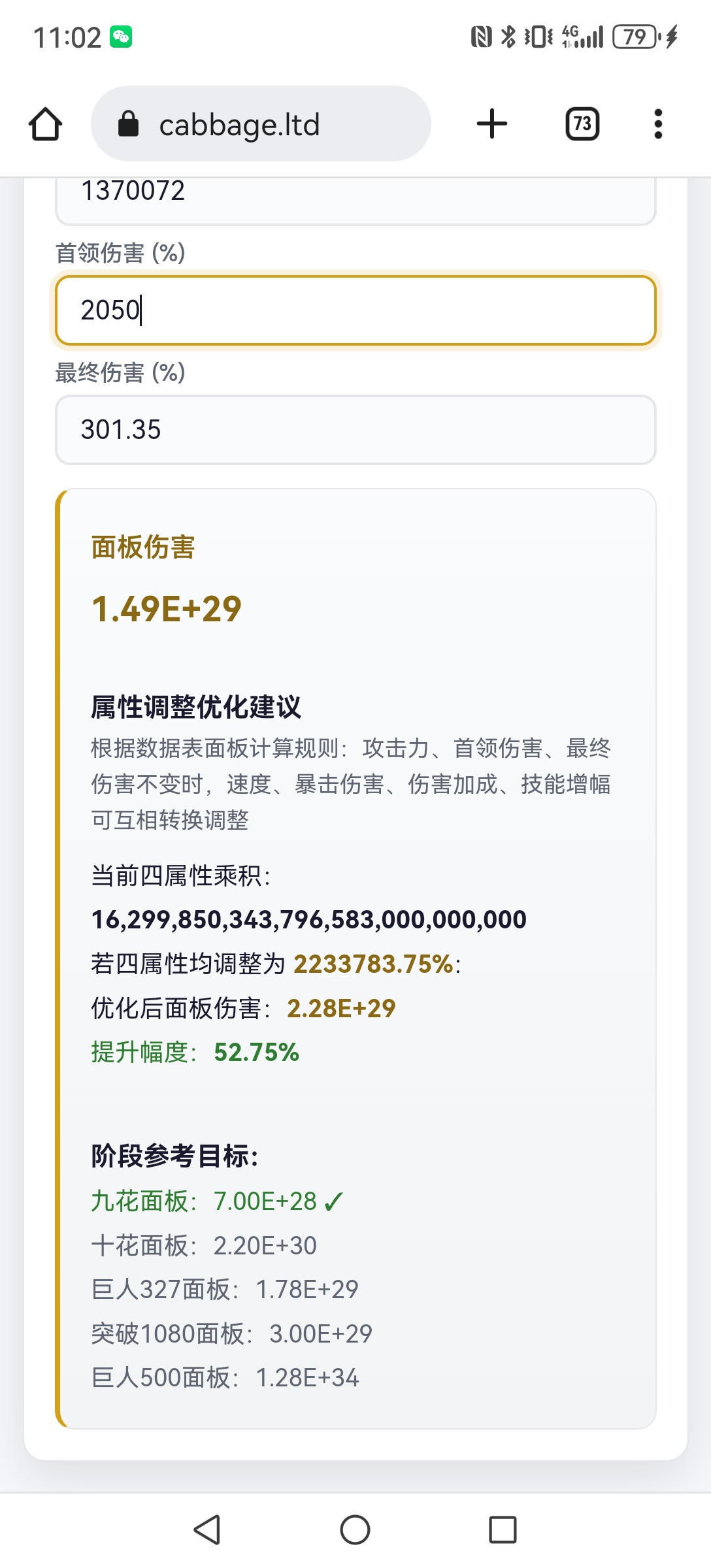Tap the 提升幅度 52.75% text
The height and width of the screenshot is (1568, 711).
195,1053
